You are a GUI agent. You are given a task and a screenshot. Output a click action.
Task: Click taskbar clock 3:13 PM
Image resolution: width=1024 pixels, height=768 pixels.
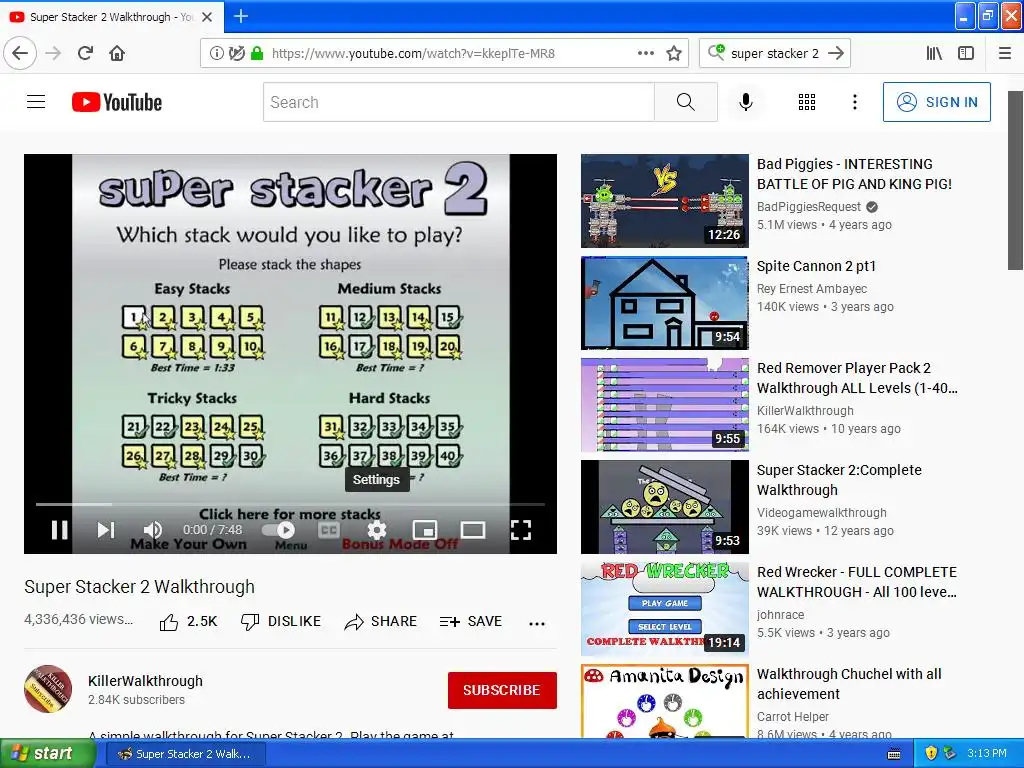click(987, 754)
